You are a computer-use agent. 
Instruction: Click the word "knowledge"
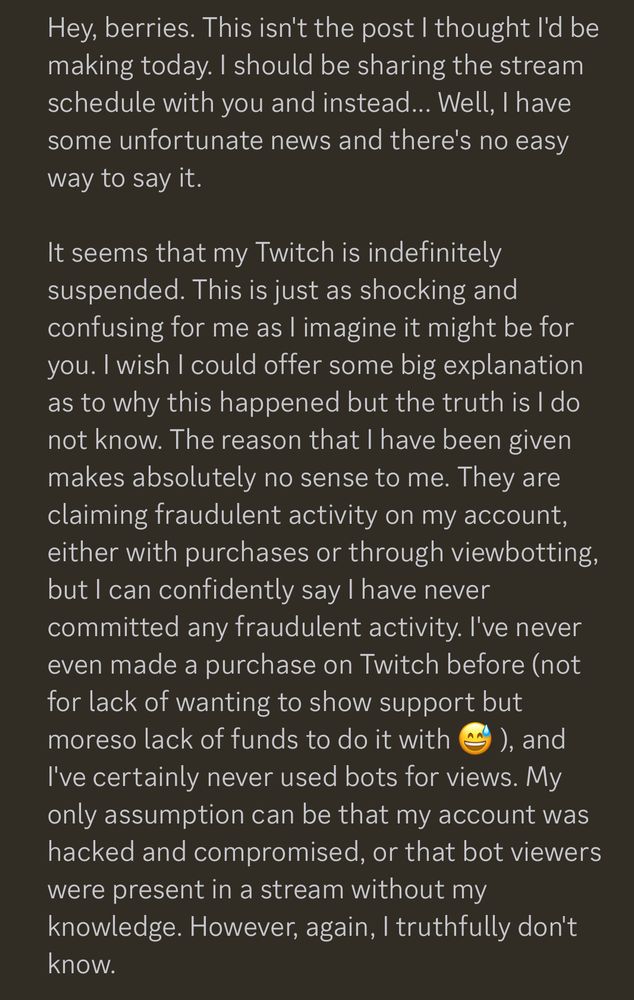(115, 928)
